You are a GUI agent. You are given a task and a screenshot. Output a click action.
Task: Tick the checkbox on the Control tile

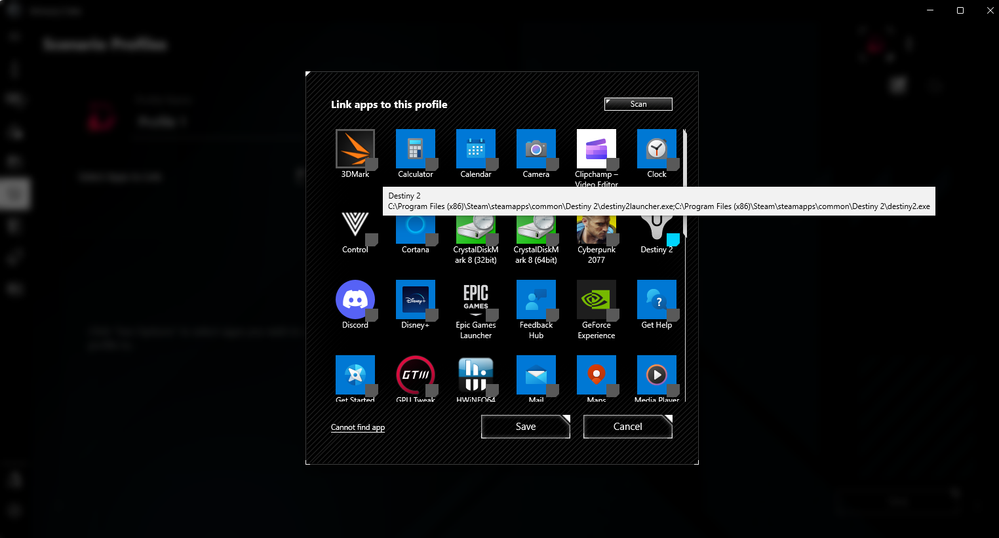(371, 240)
